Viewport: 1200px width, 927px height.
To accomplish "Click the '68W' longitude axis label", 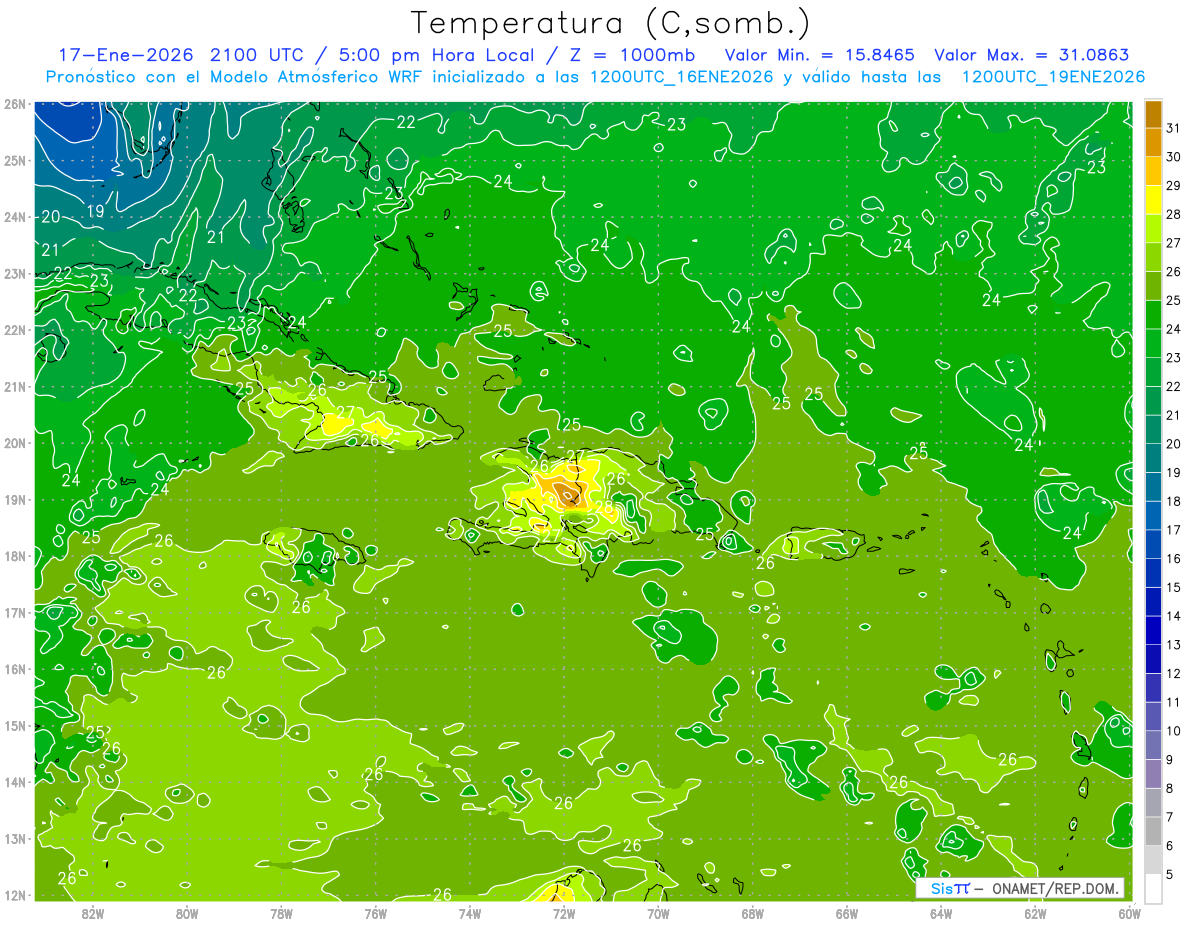I will click(753, 914).
